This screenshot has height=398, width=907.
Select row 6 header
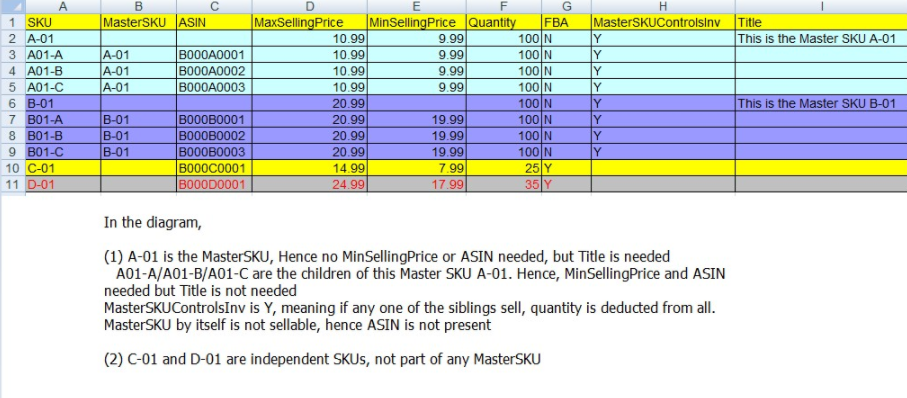(12, 104)
